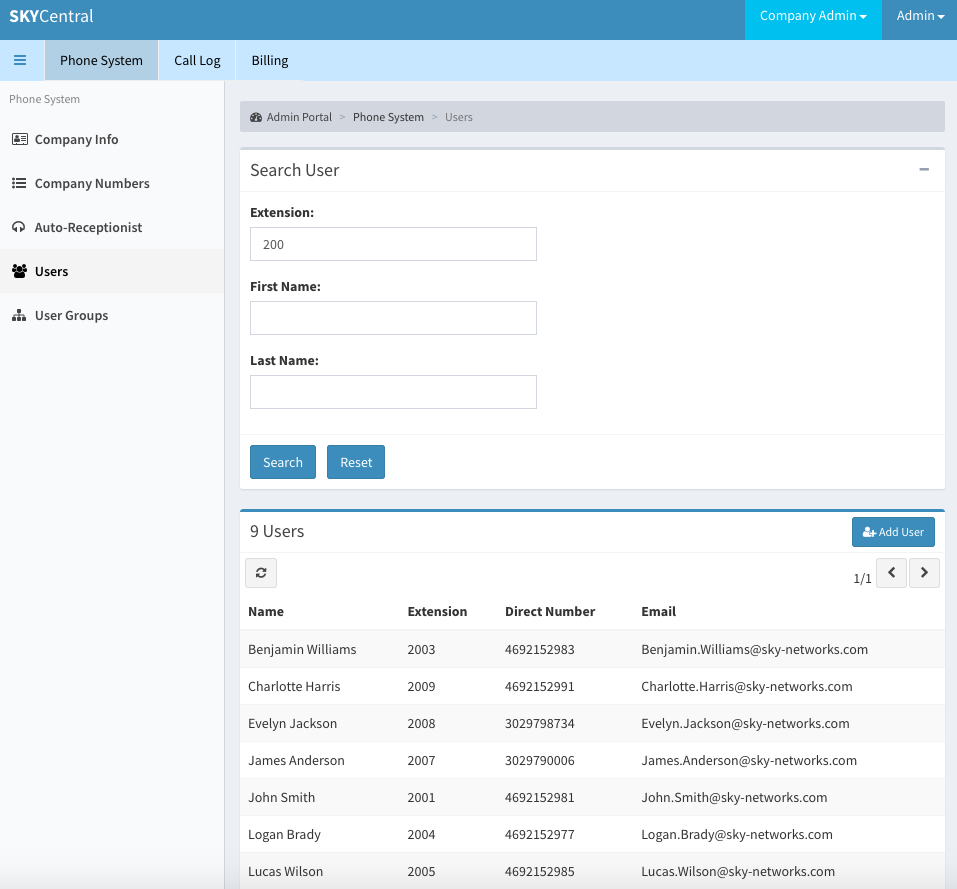957x889 pixels.
Task: Select the James Anderson user name
Action: 296,760
